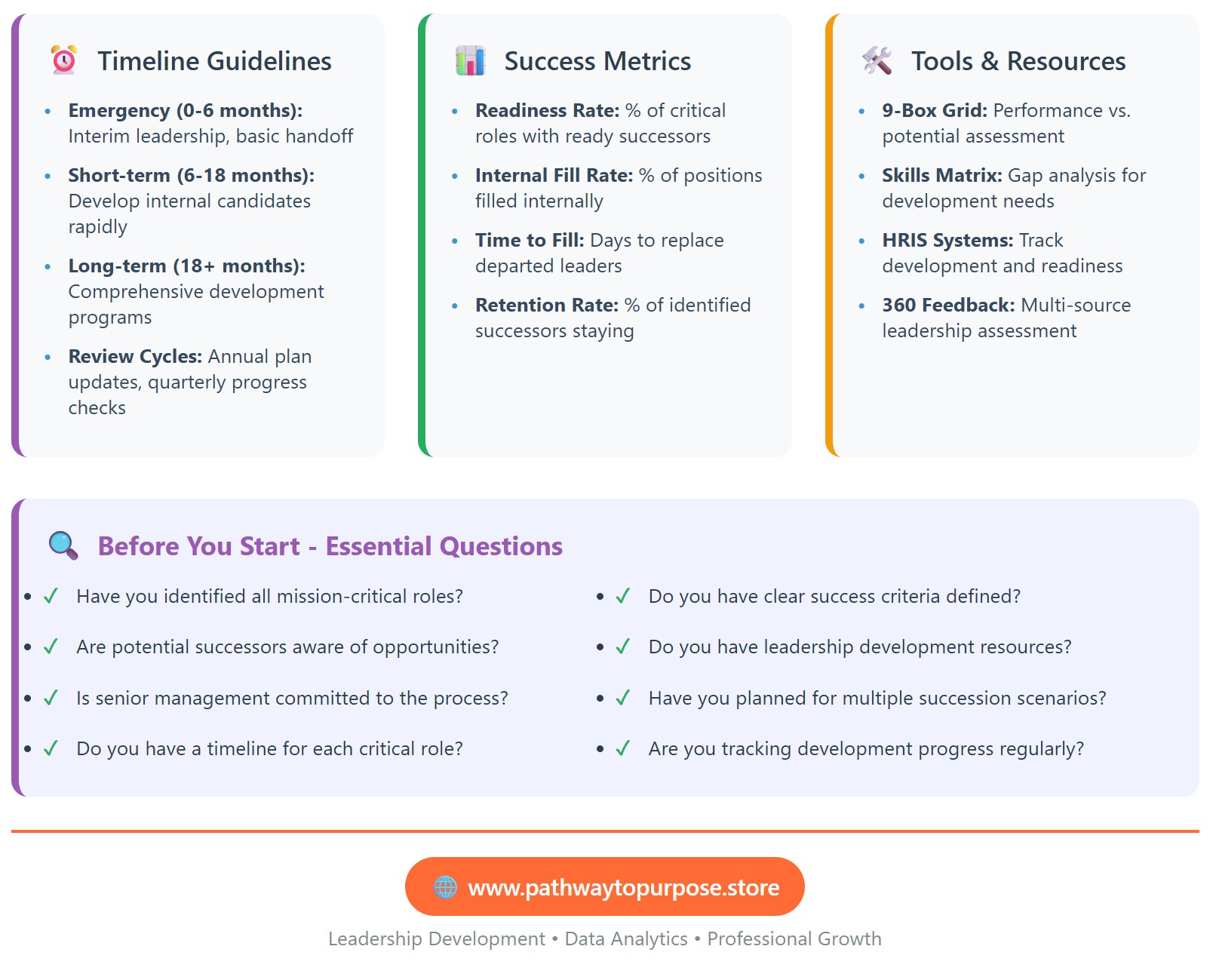Click the Before You Start - Essential Questions heading
This screenshot has width=1216, height=980.
pos(330,546)
